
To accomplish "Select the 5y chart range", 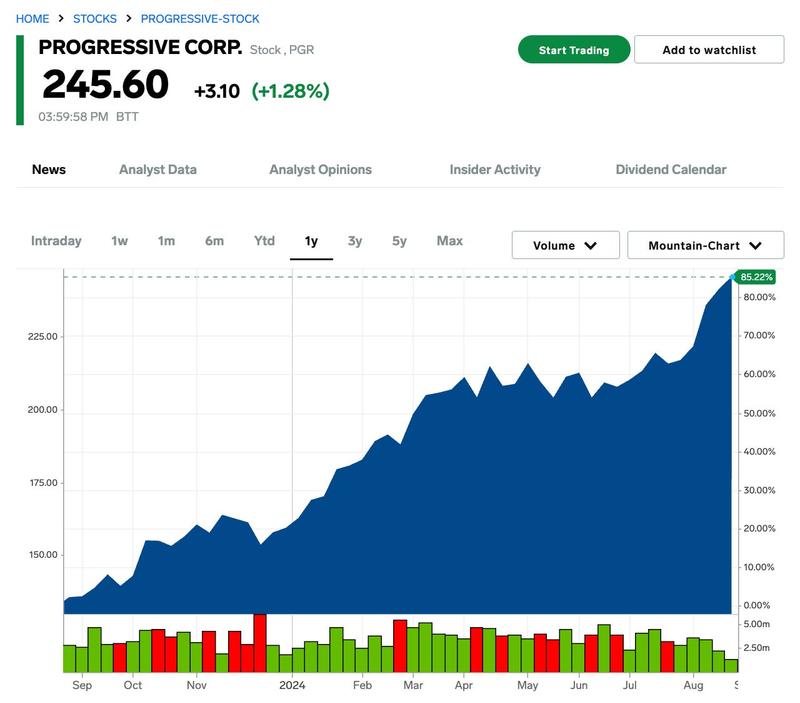I will click(399, 241).
